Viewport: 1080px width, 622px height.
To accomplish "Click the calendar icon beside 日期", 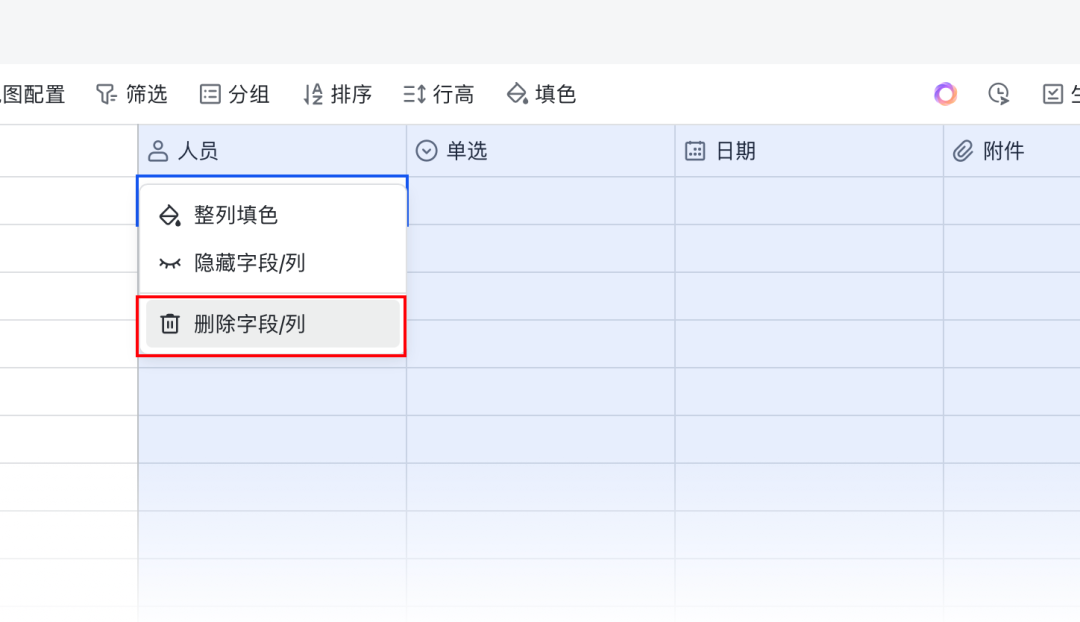I will click(694, 150).
